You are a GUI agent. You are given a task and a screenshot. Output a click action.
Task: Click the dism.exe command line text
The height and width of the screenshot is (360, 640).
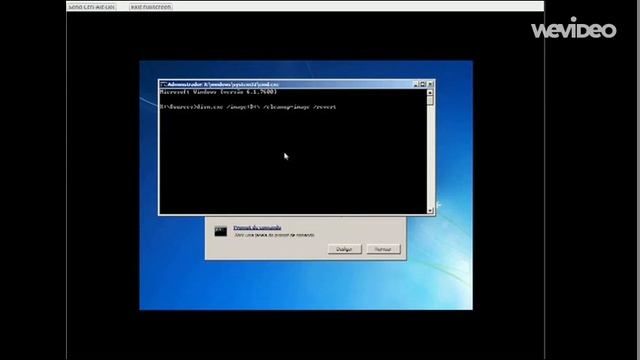(248, 107)
